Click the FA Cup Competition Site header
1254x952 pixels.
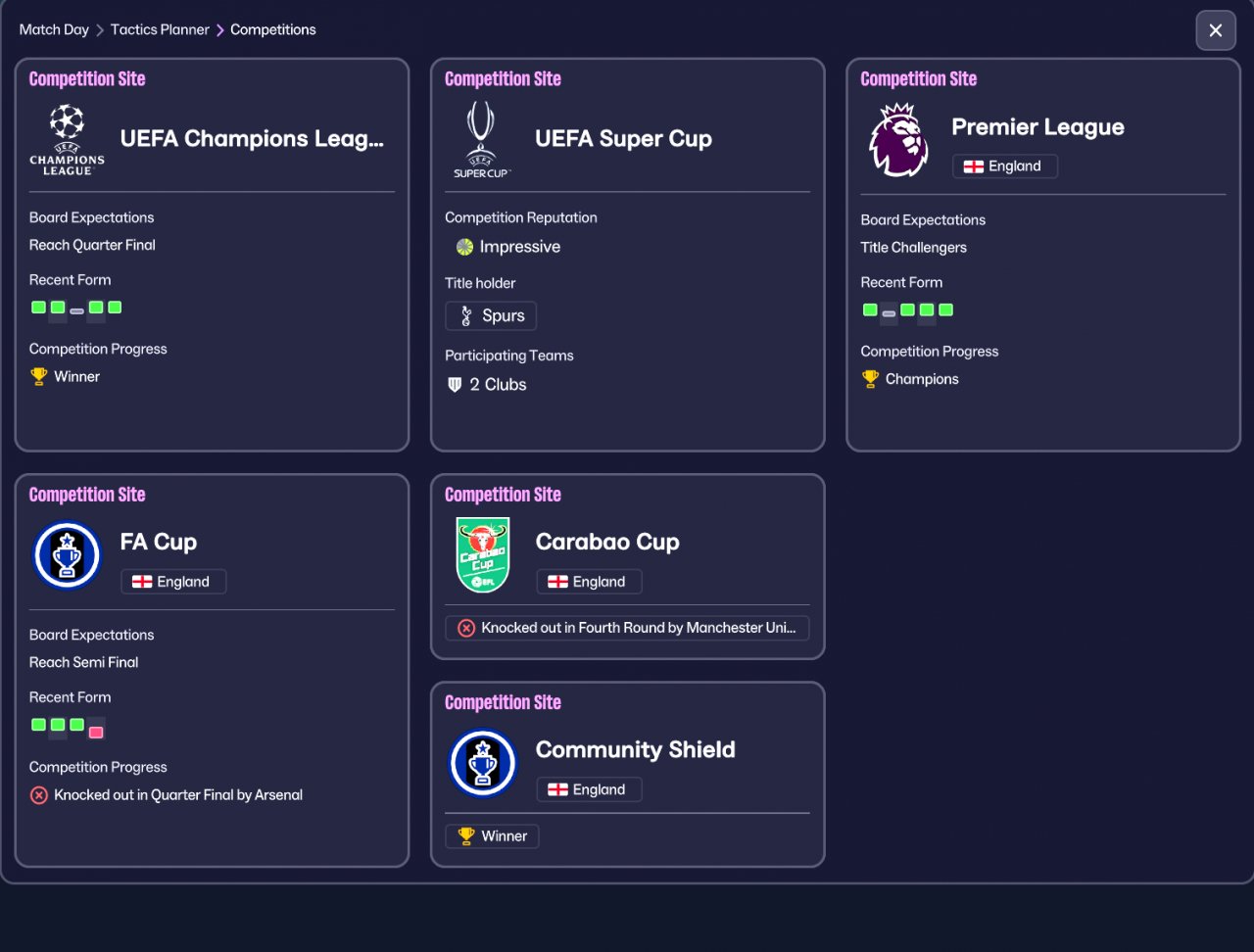click(87, 495)
